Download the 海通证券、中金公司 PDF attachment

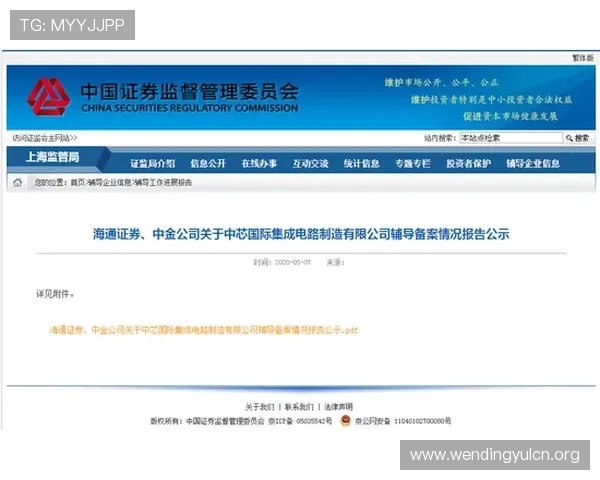(204, 330)
